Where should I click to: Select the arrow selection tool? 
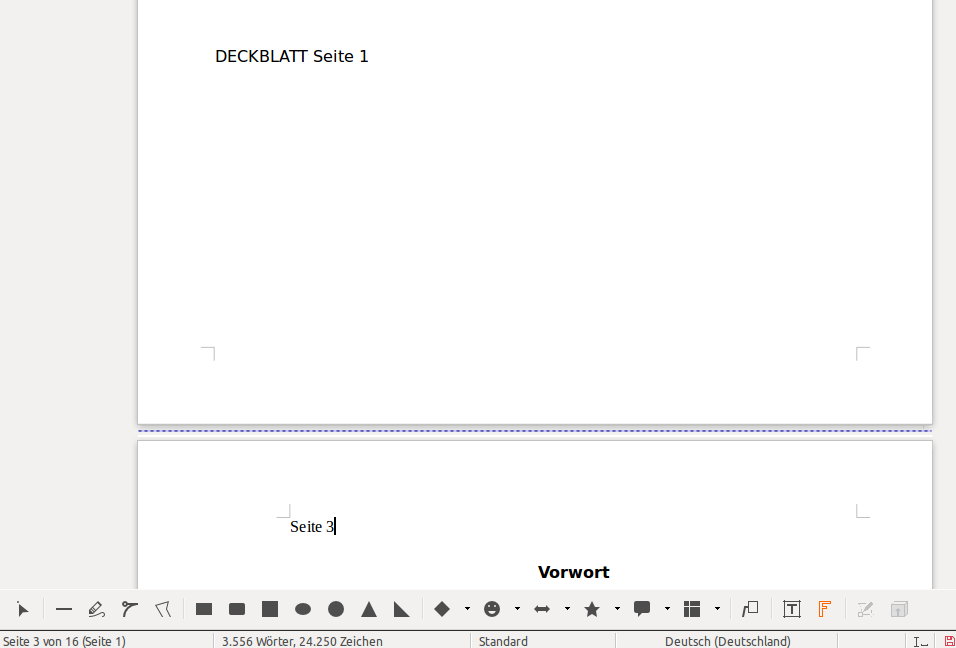23,609
